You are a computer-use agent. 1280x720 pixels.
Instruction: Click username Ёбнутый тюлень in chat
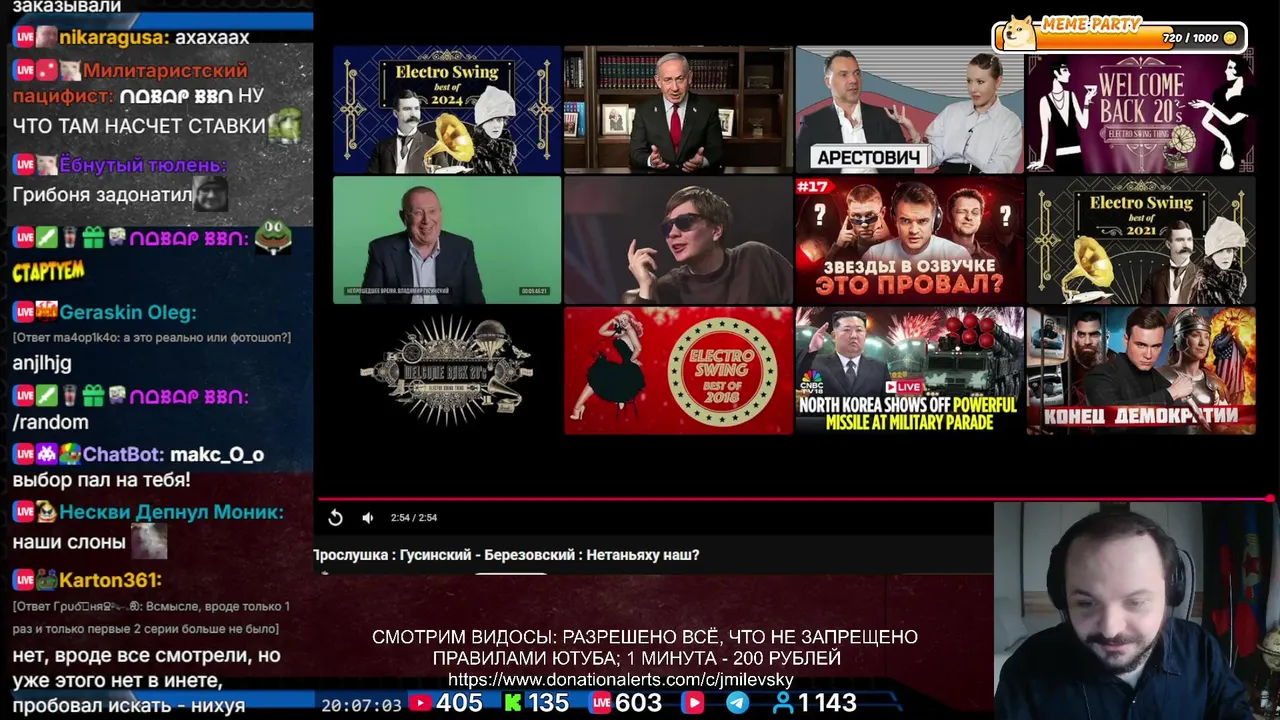pyautogui.click(x=143, y=165)
